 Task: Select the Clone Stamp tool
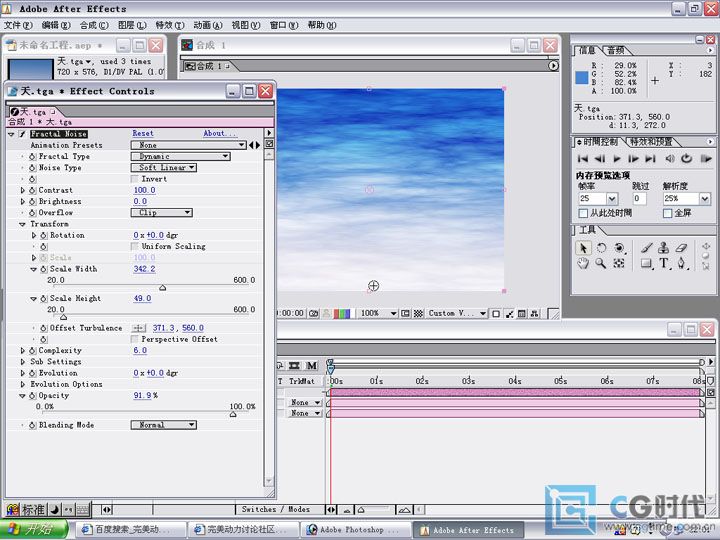point(664,248)
